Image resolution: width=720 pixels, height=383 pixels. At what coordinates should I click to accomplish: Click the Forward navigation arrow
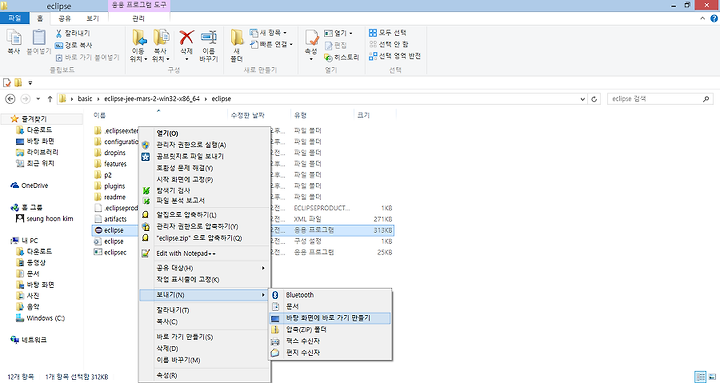coord(26,99)
